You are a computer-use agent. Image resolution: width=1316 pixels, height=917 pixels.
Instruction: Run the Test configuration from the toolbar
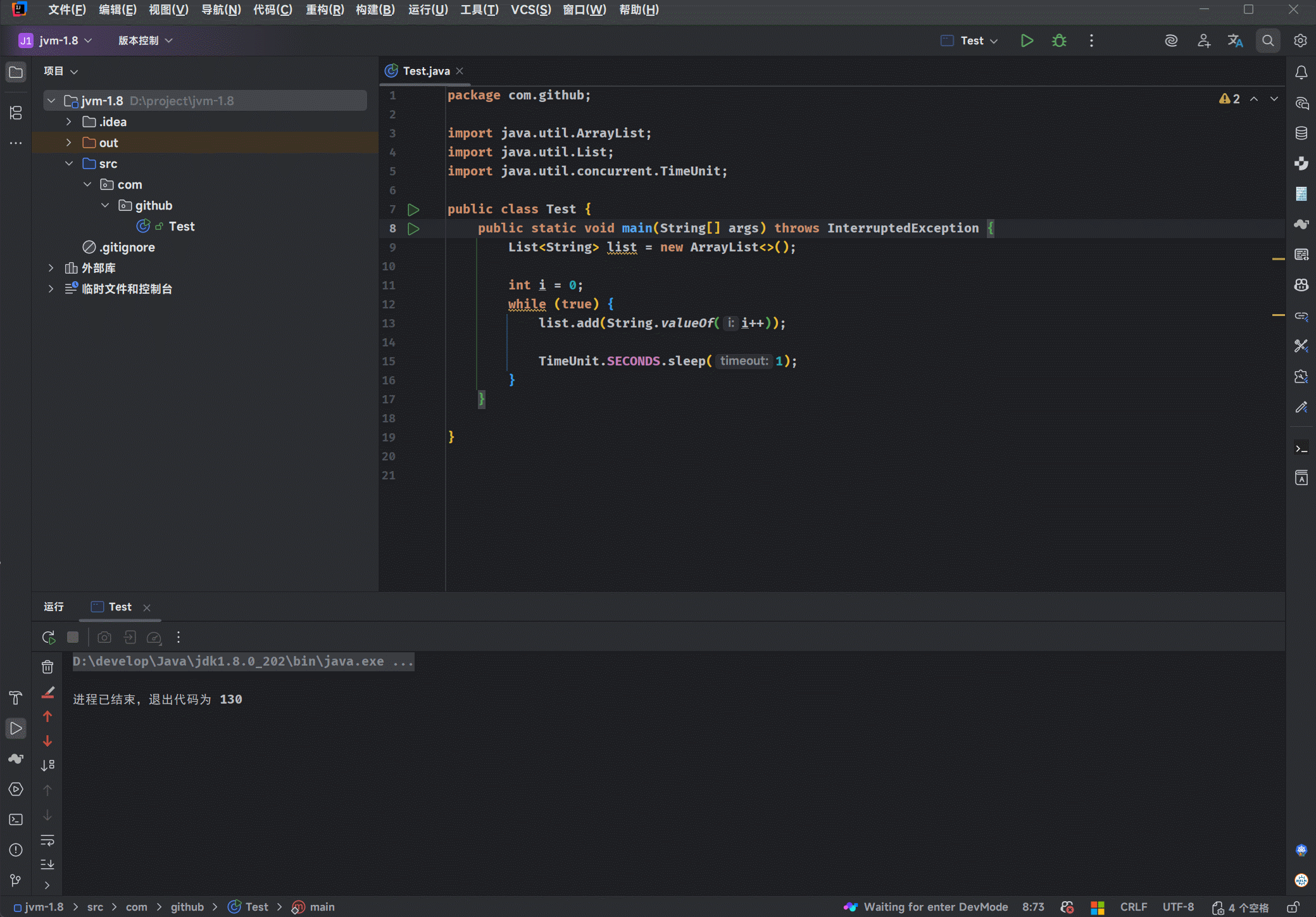coord(1027,41)
